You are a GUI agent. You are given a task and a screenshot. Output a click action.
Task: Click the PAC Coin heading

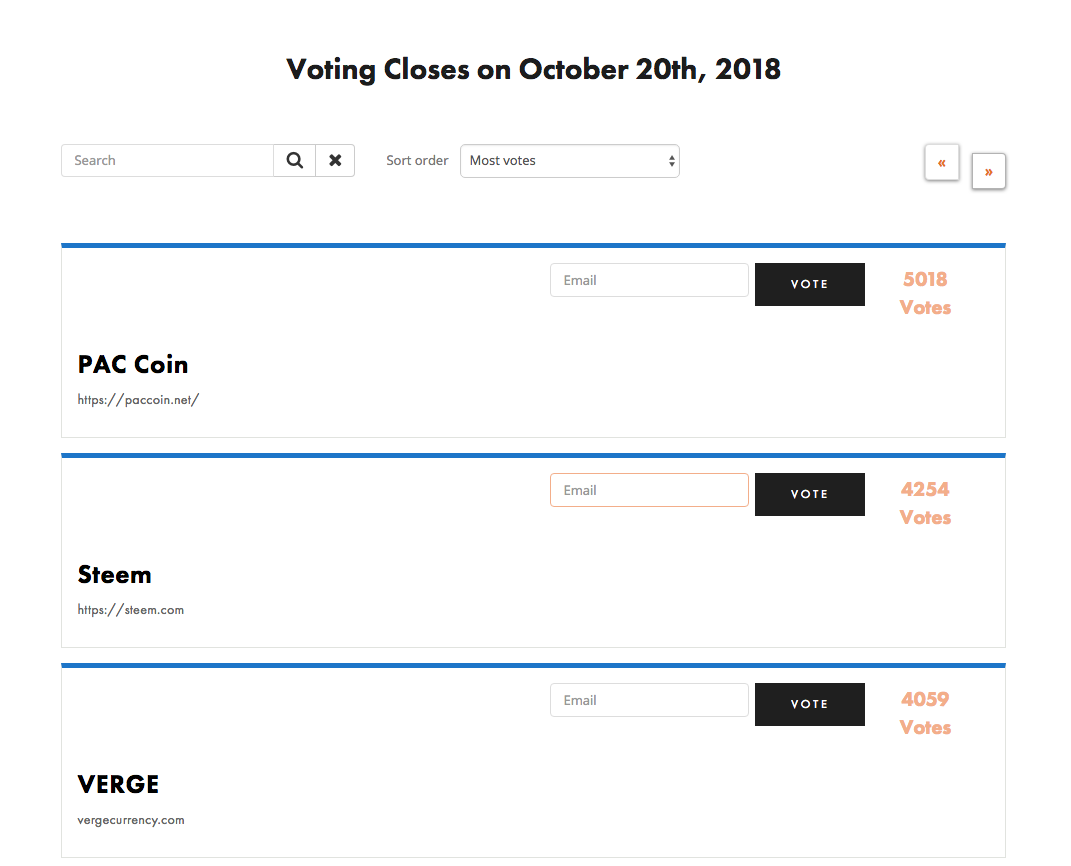coord(133,365)
